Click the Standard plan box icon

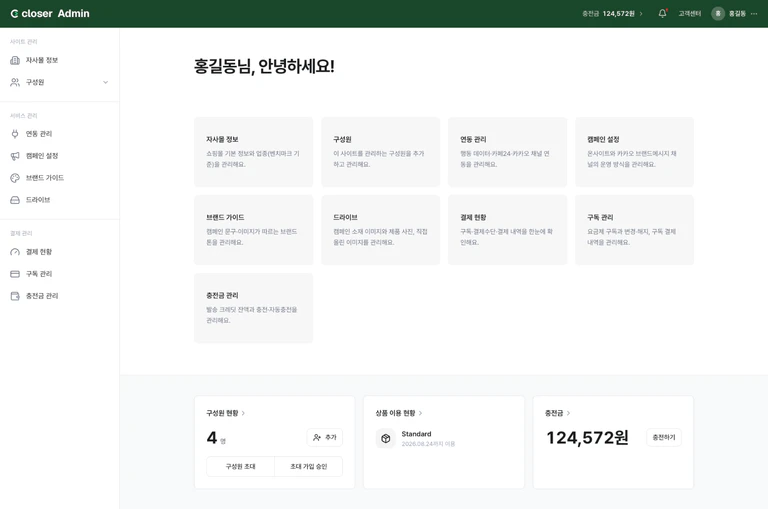coord(385,438)
